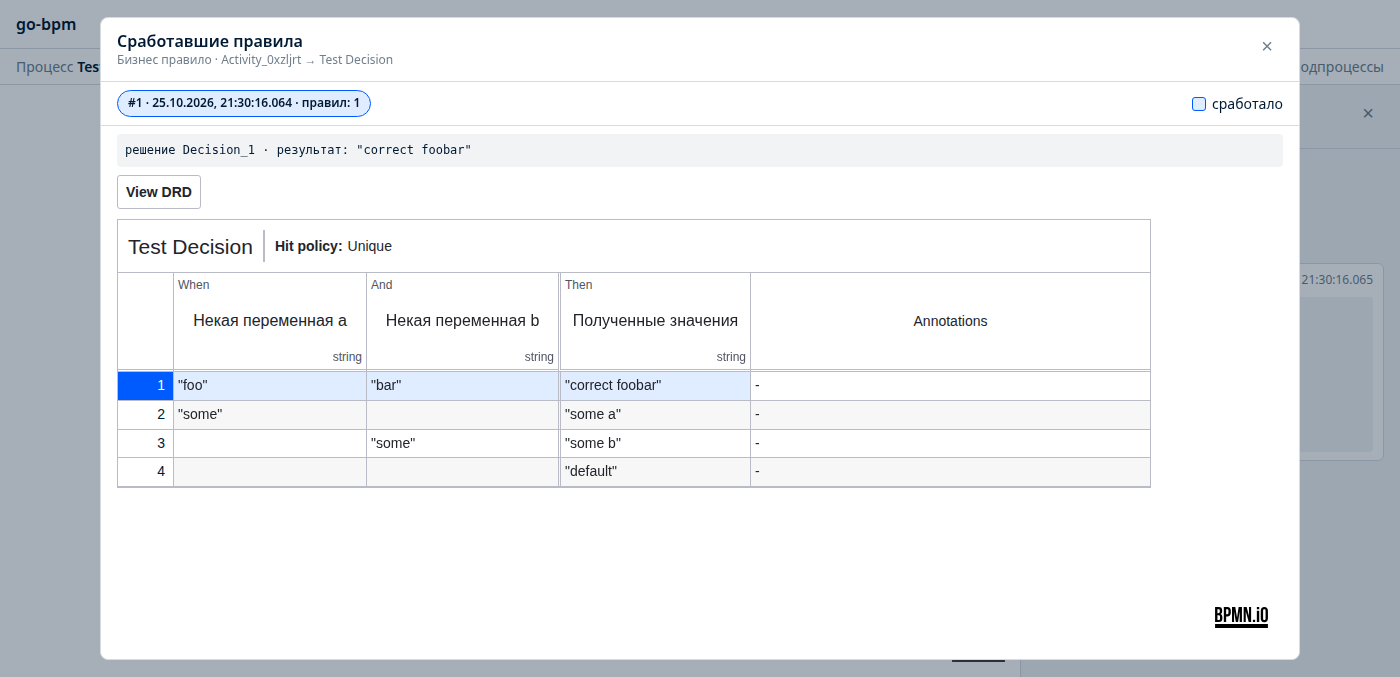Viewport: 1400px width, 677px height.
Task: Click the Hit policy Unique label
Action: [x=333, y=246]
